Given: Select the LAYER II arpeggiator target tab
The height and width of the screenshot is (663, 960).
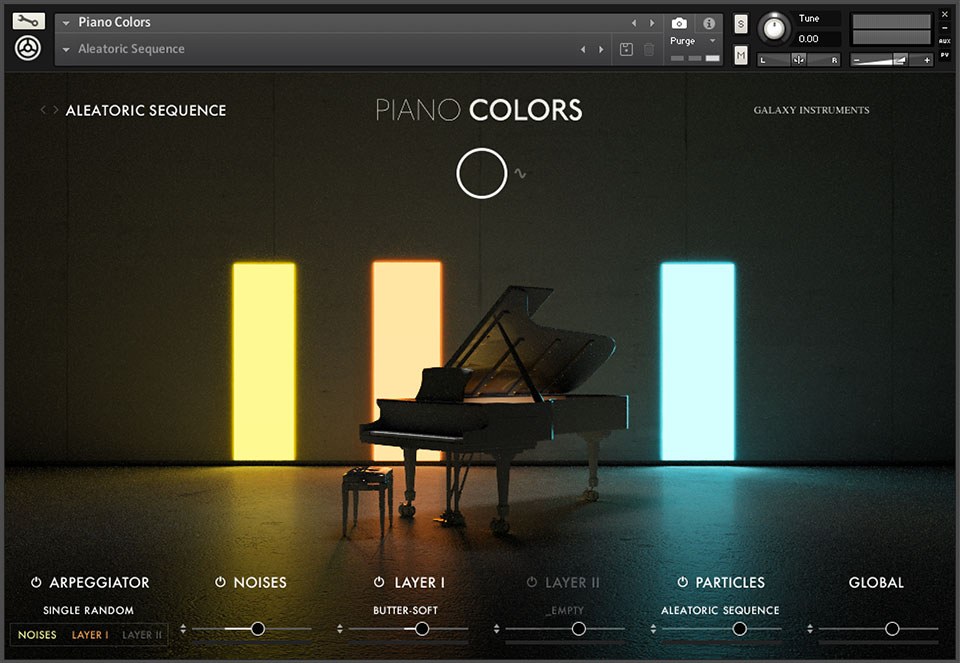Looking at the screenshot, I should tap(142, 635).
